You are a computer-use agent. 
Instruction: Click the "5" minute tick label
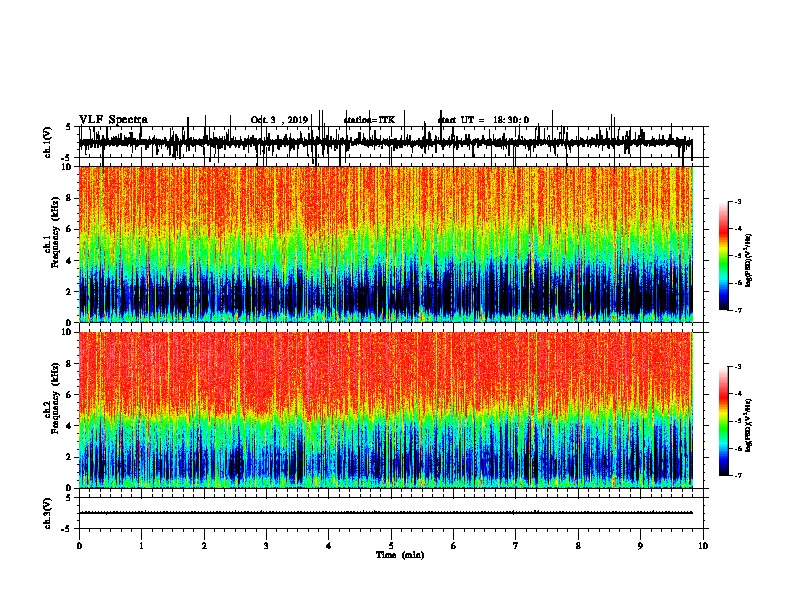tap(391, 546)
